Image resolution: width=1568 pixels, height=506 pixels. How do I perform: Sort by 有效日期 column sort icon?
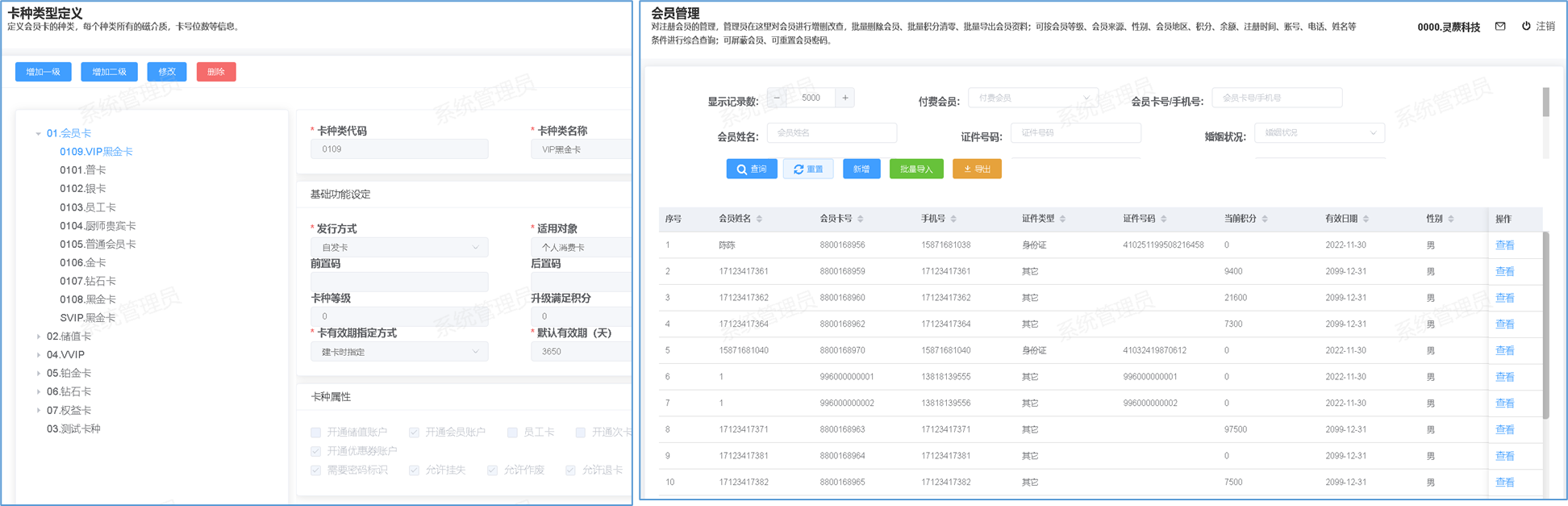click(x=1366, y=219)
